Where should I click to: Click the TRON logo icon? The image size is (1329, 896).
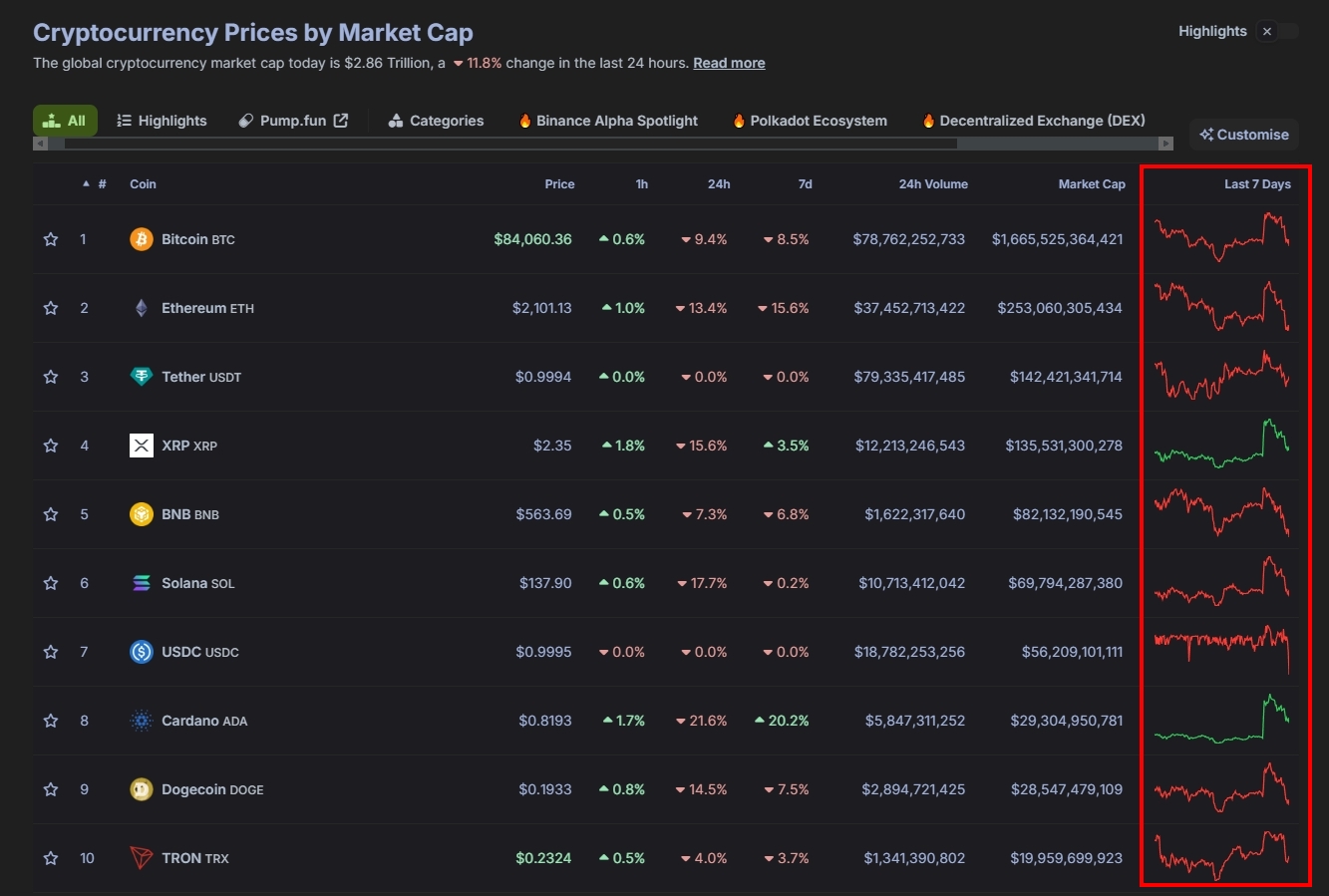coord(142,858)
